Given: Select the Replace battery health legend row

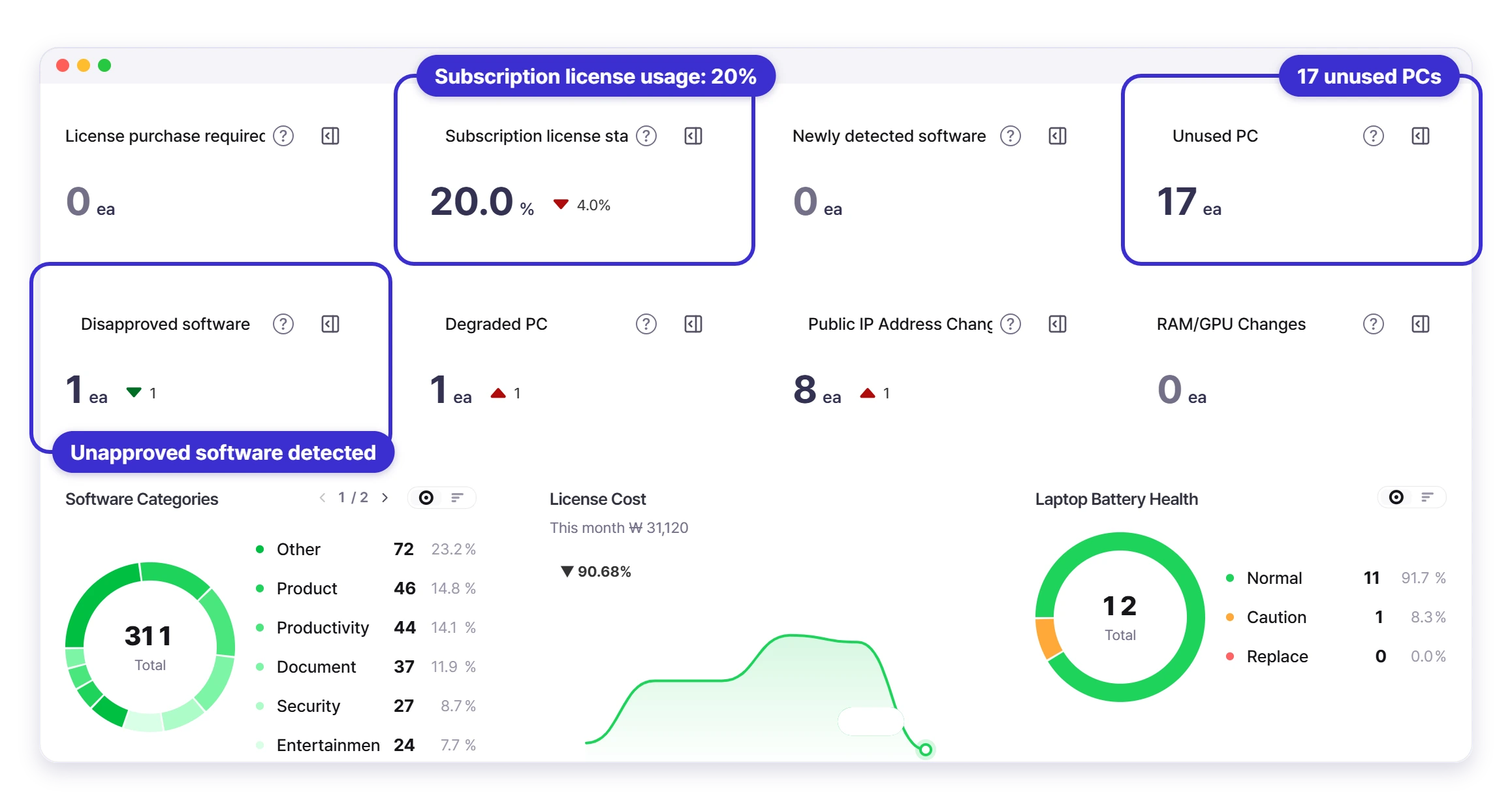Looking at the screenshot, I should click(x=1336, y=656).
